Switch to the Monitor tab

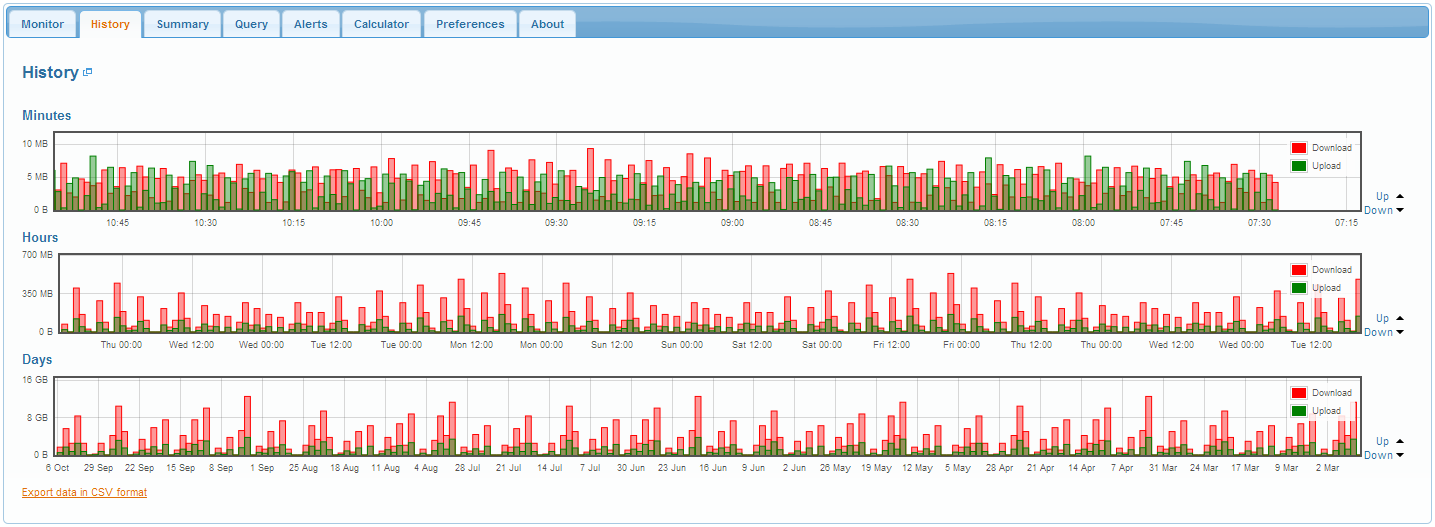[x=42, y=24]
